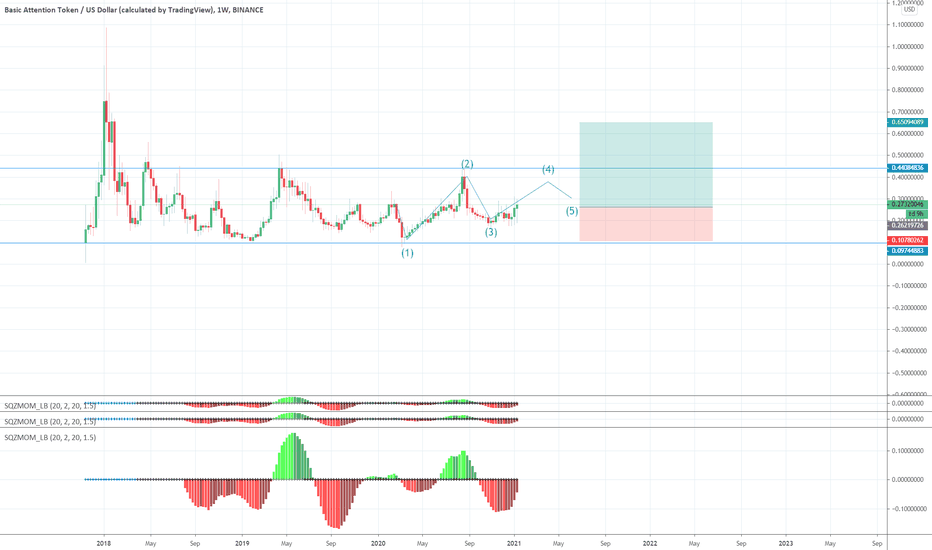This screenshot has height=550, width=932.
Task: Click the Basic Attention Token / US Dollar chart title
Action: click(134, 10)
